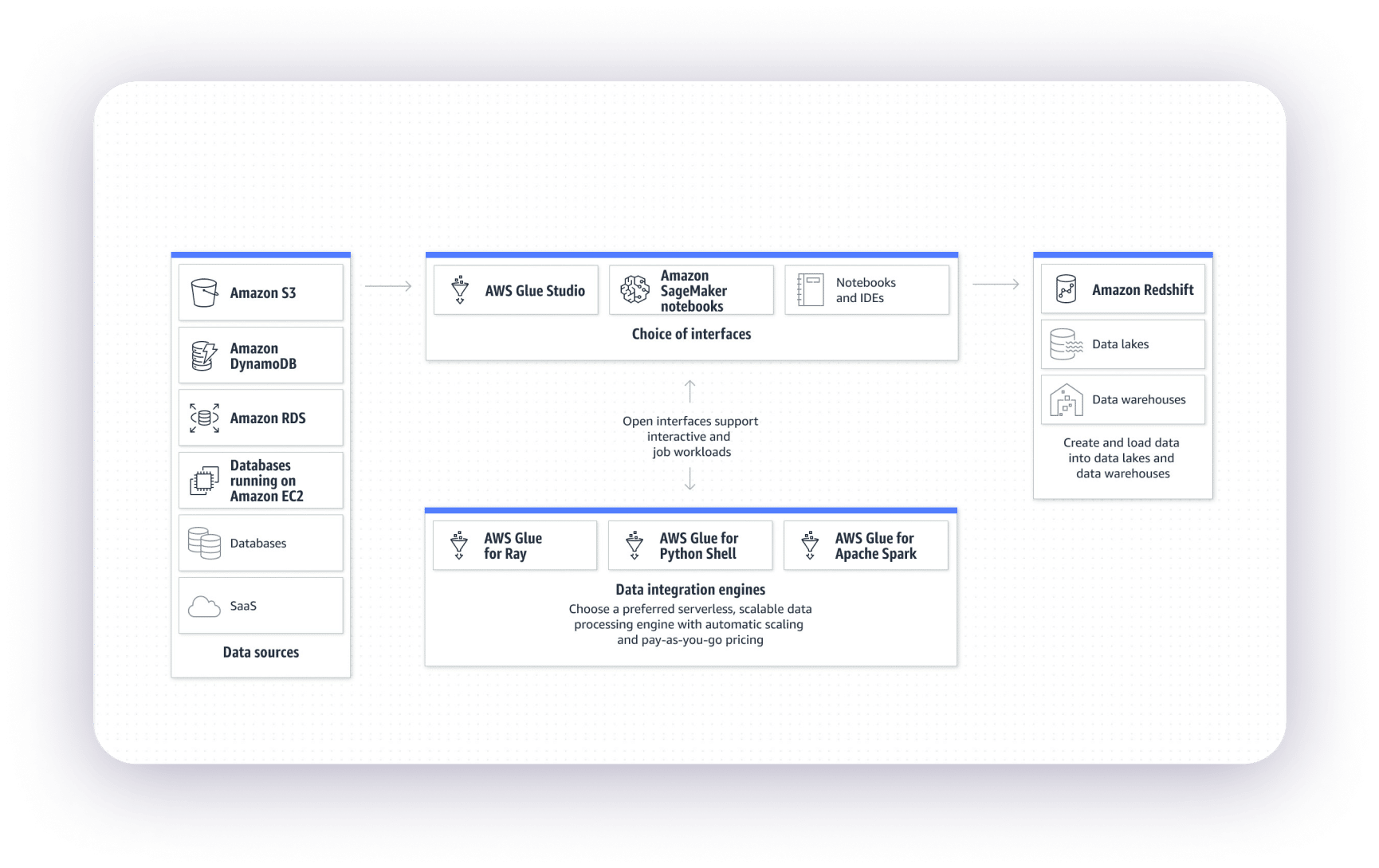Click the Amazon S3 bucket icon
The width and height of the screenshot is (1379, 868).
[204, 293]
